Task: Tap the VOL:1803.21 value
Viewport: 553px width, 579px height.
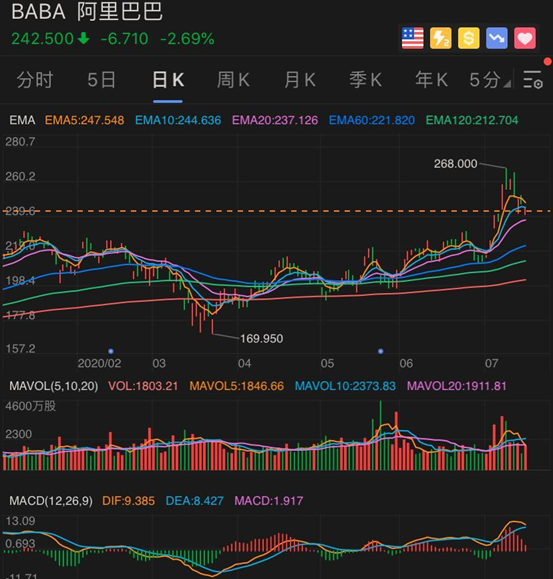Action: coord(143,386)
